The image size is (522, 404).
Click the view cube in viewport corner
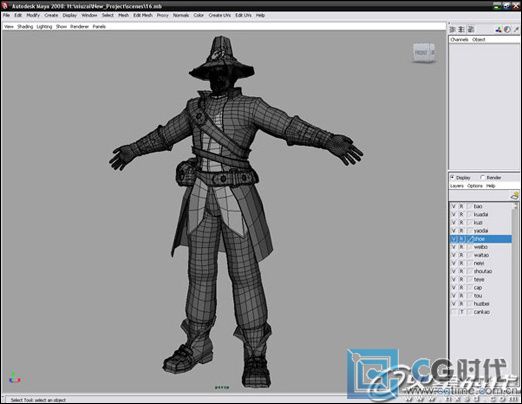point(424,53)
